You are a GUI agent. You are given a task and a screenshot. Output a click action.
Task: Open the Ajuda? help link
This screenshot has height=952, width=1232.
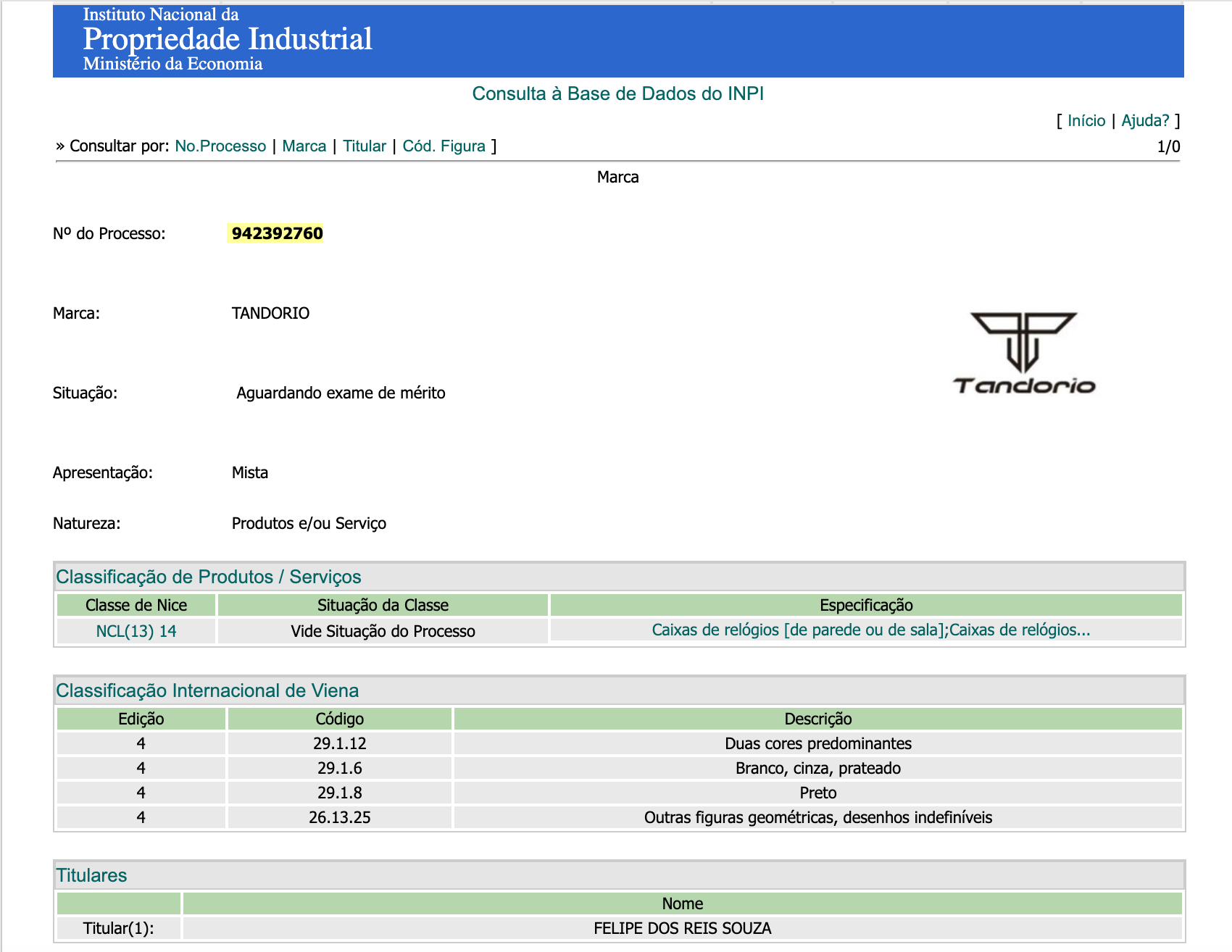(1145, 121)
